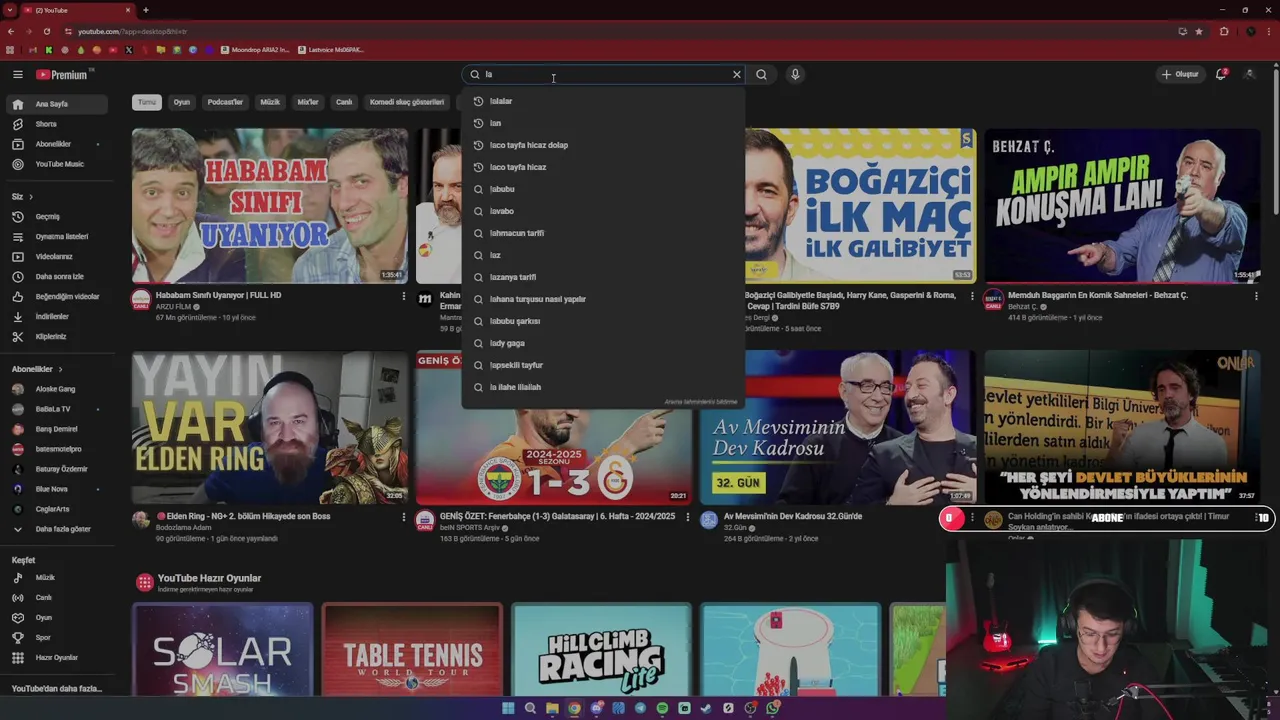Open Hababam Sınıfı video options menu

click(x=404, y=296)
